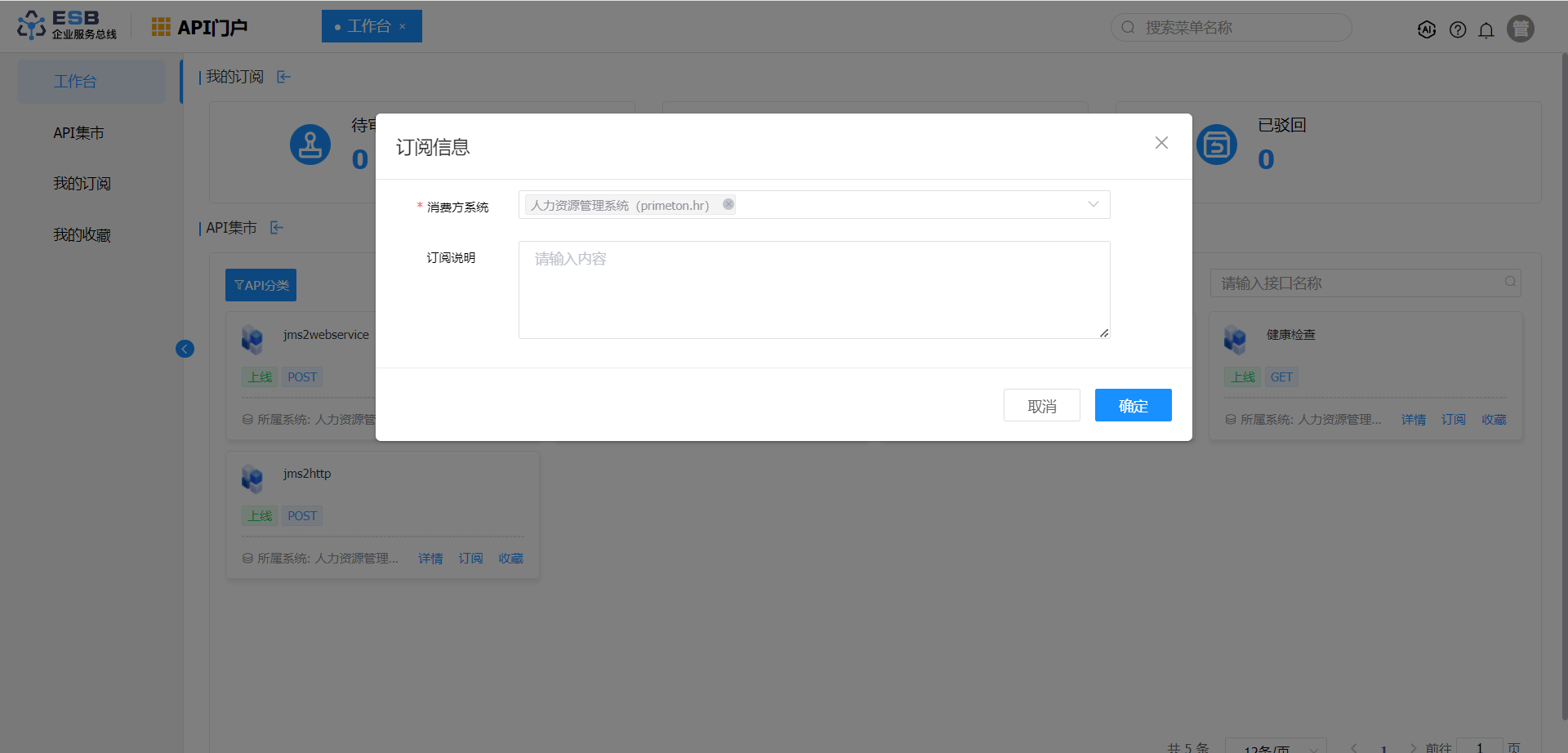The height and width of the screenshot is (753, 1568).
Task: Confirm the subscription with the blue button
Action: [x=1133, y=406]
